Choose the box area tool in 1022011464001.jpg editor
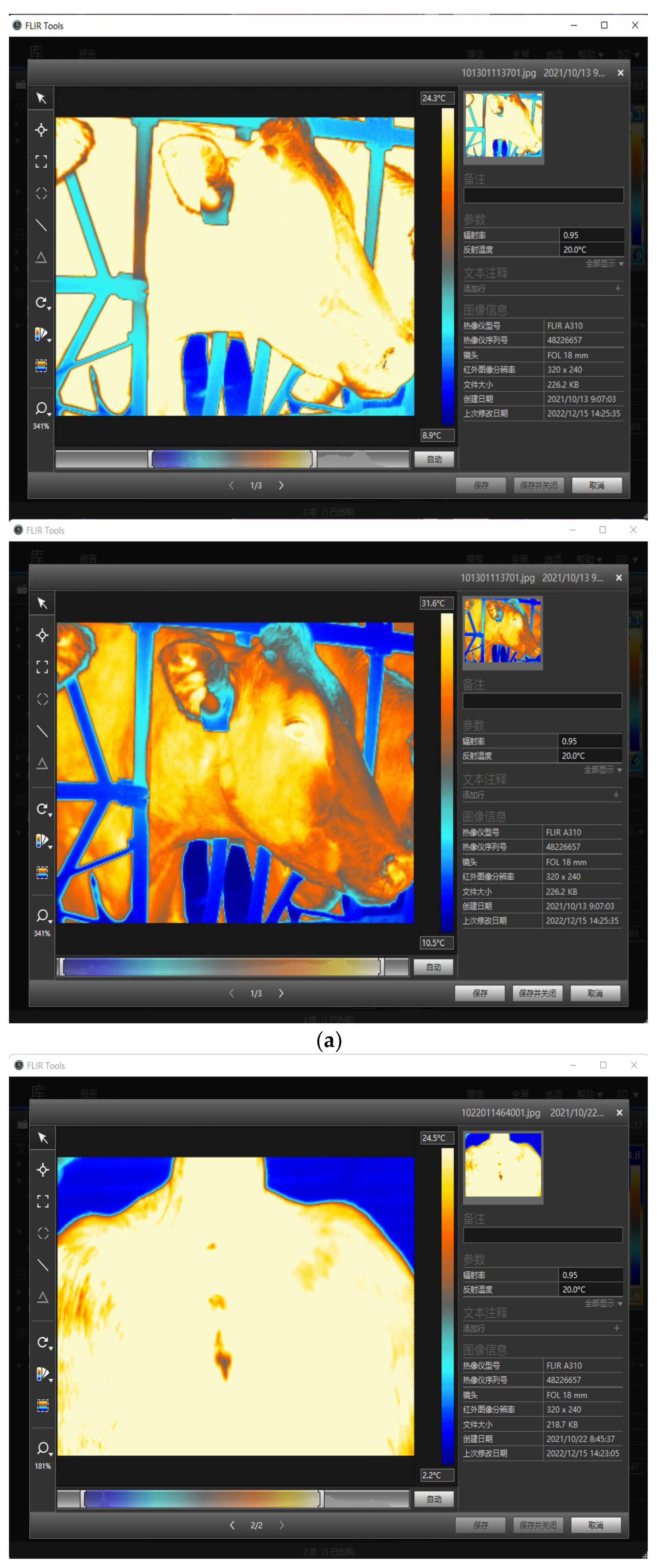This screenshot has width=657, height=1568. 43,1201
